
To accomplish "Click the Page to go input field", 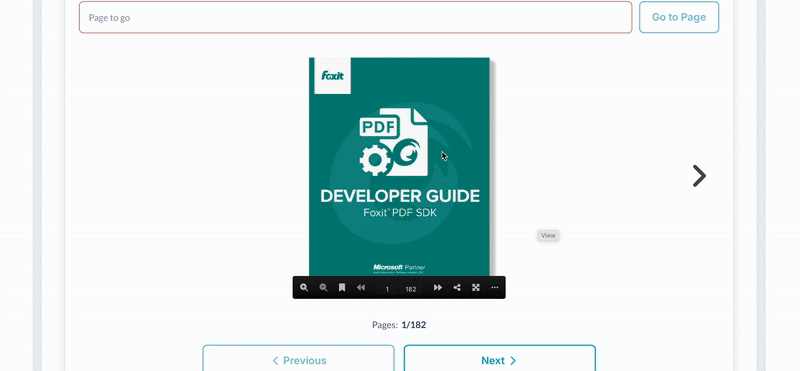I will (x=356, y=17).
